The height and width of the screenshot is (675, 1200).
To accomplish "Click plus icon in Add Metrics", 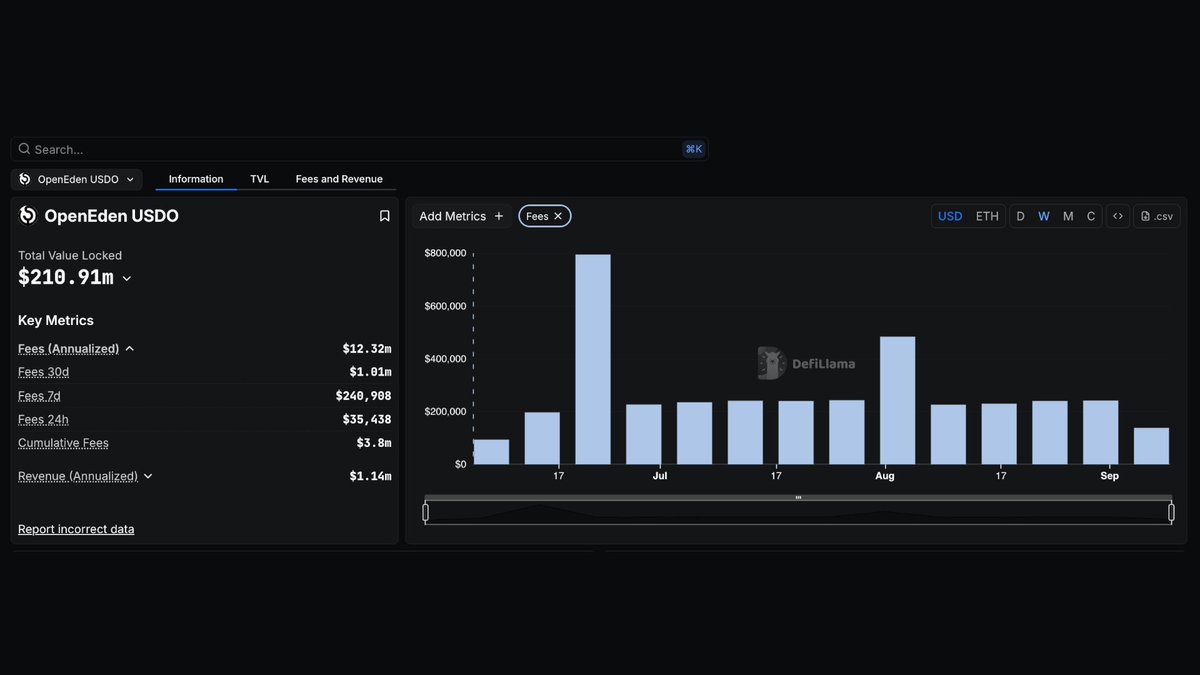I will pyautogui.click(x=499, y=216).
